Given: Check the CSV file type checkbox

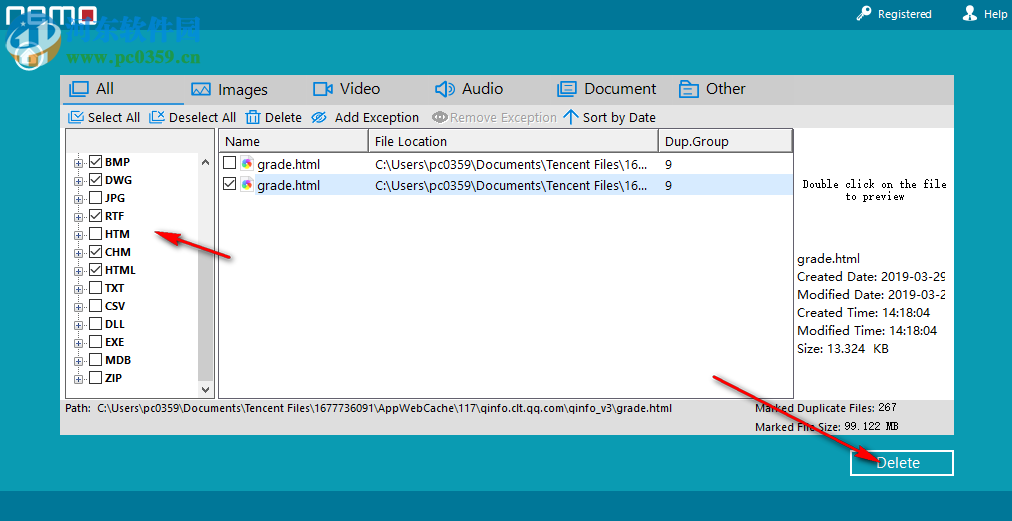Looking at the screenshot, I should click(95, 306).
